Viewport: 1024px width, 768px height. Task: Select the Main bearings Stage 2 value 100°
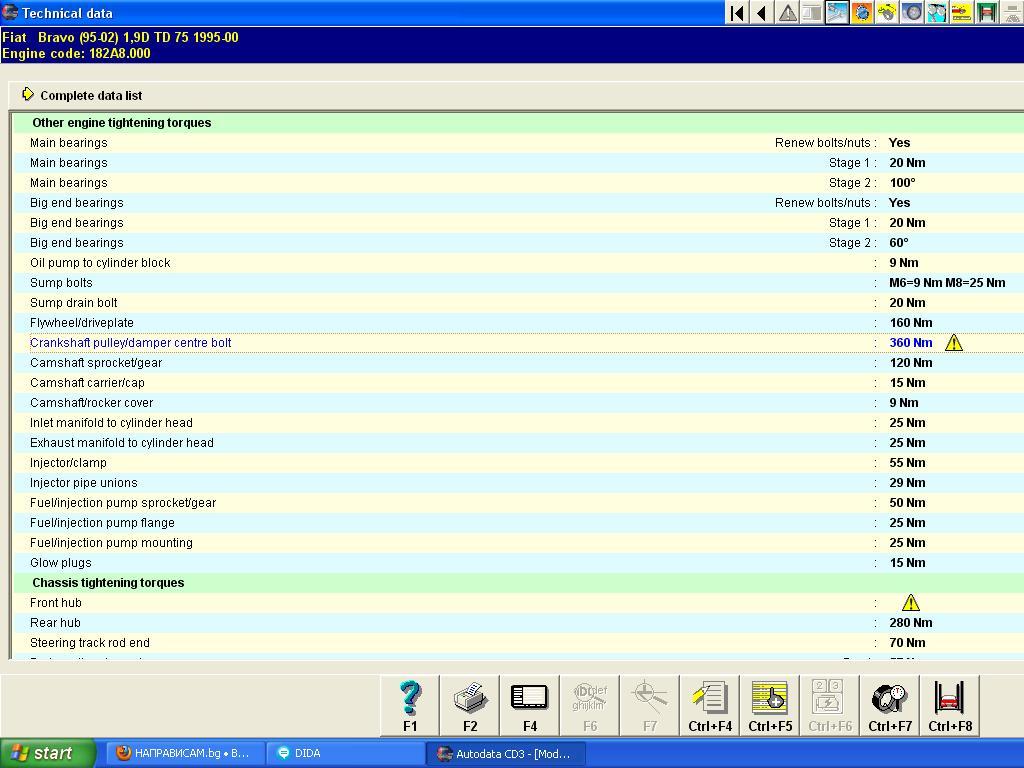[903, 183]
